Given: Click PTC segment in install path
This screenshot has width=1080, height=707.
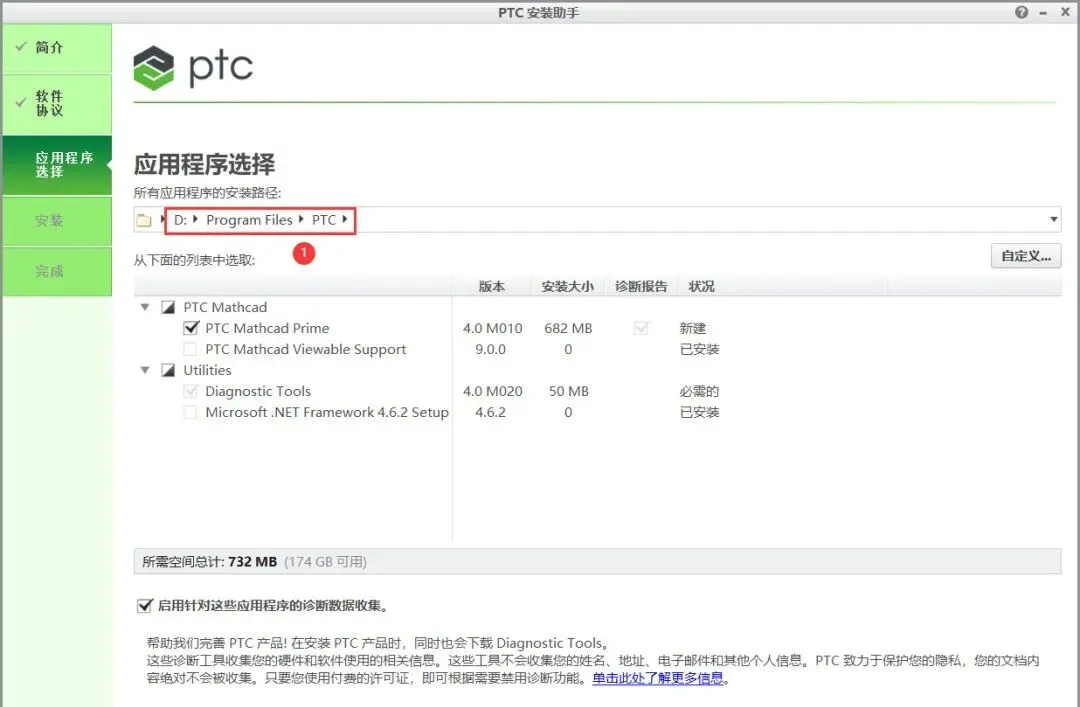Looking at the screenshot, I should 324,220.
